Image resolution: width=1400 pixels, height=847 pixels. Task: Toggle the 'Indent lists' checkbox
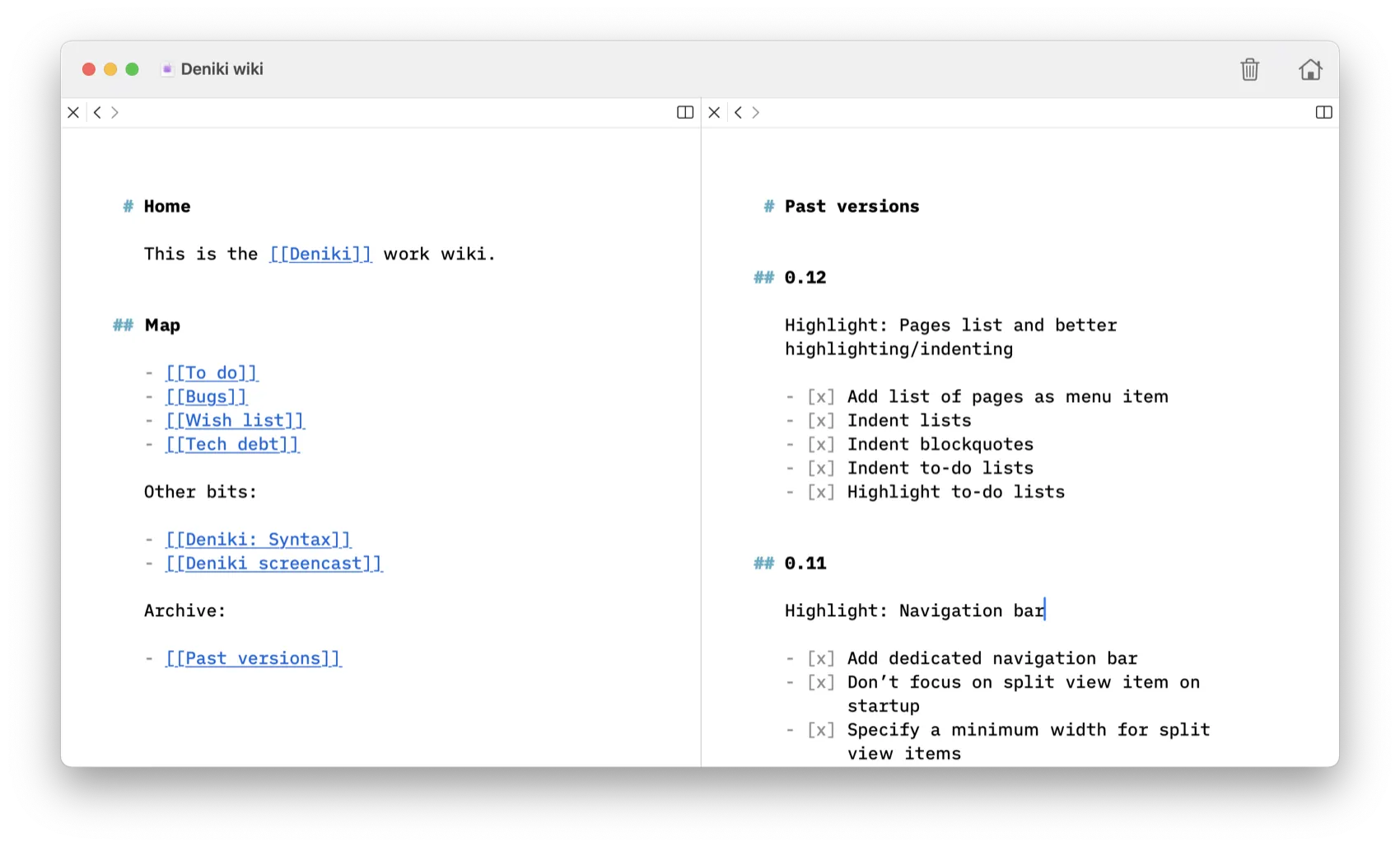pyautogui.click(x=821, y=421)
